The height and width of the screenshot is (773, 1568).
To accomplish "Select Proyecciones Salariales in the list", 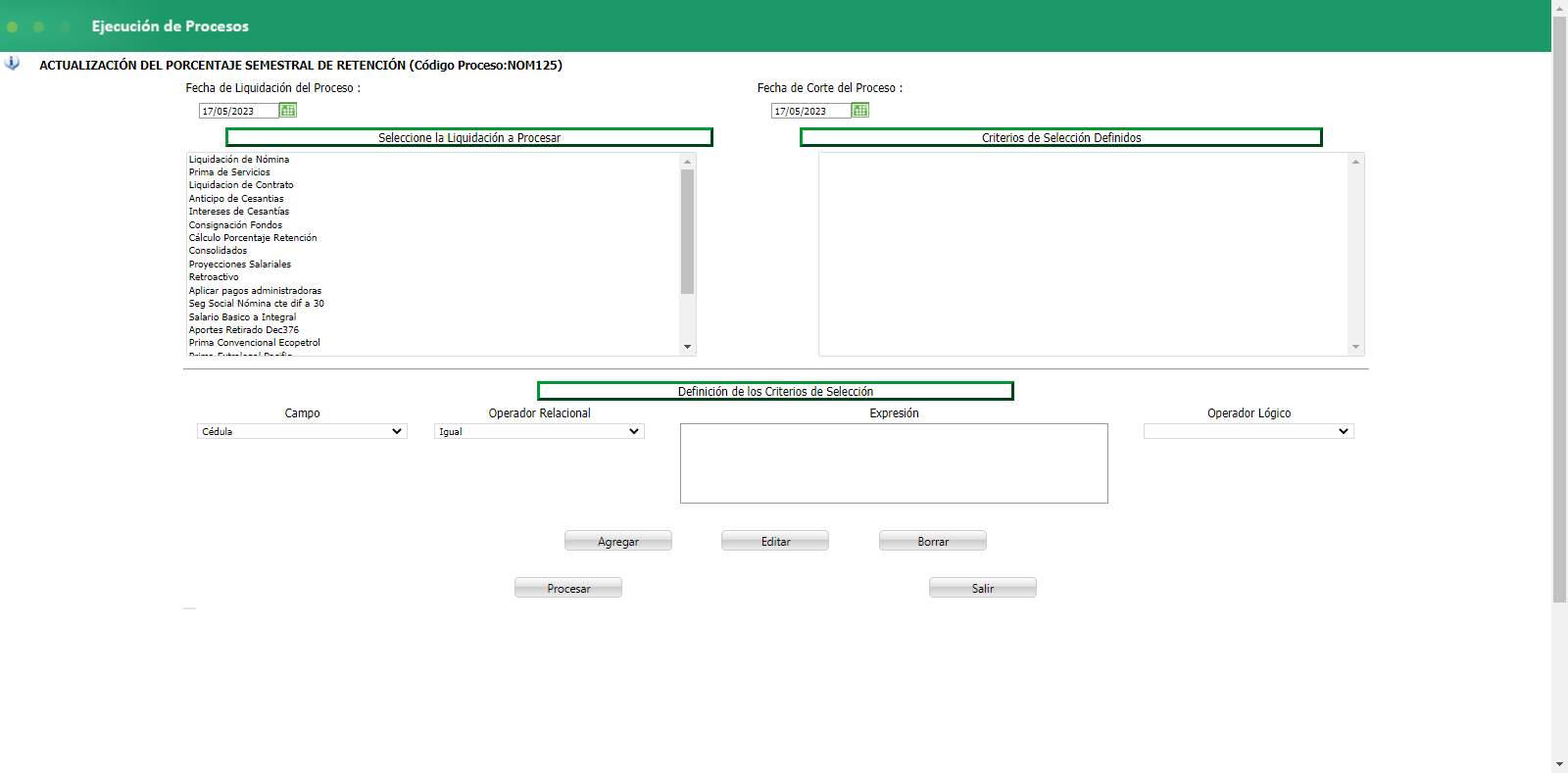I will click(x=432, y=265).
